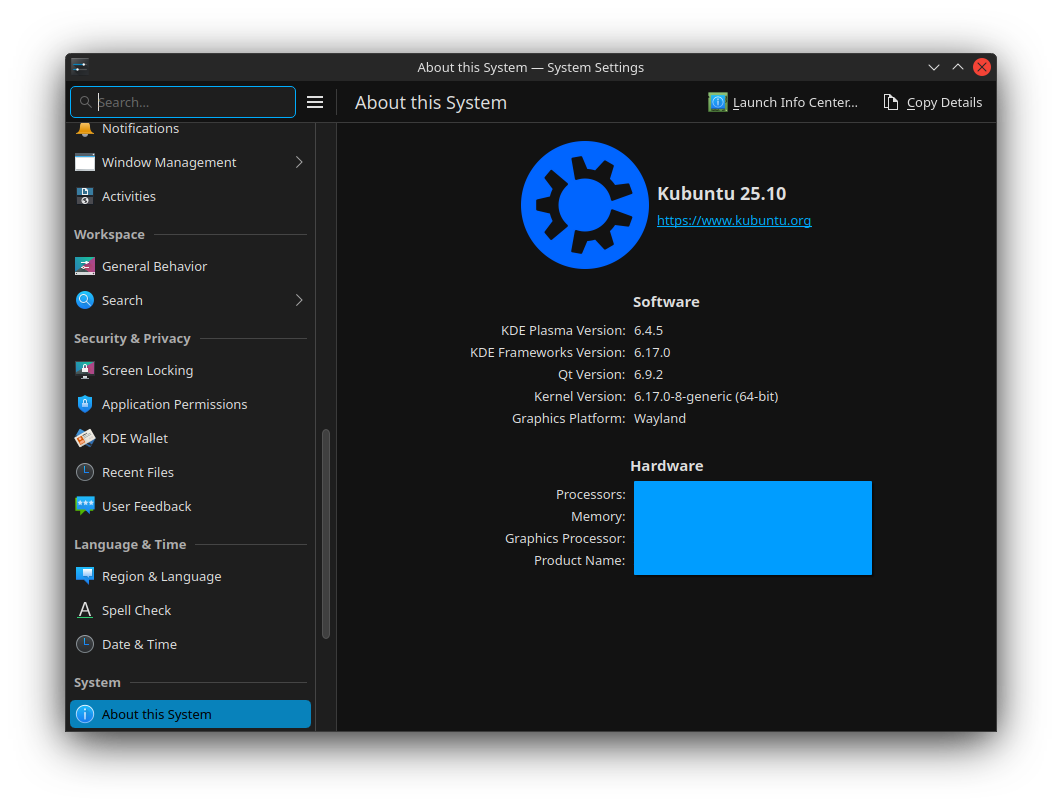
Task: Click the Search magnifier icon in sidebar list
Action: click(x=85, y=300)
